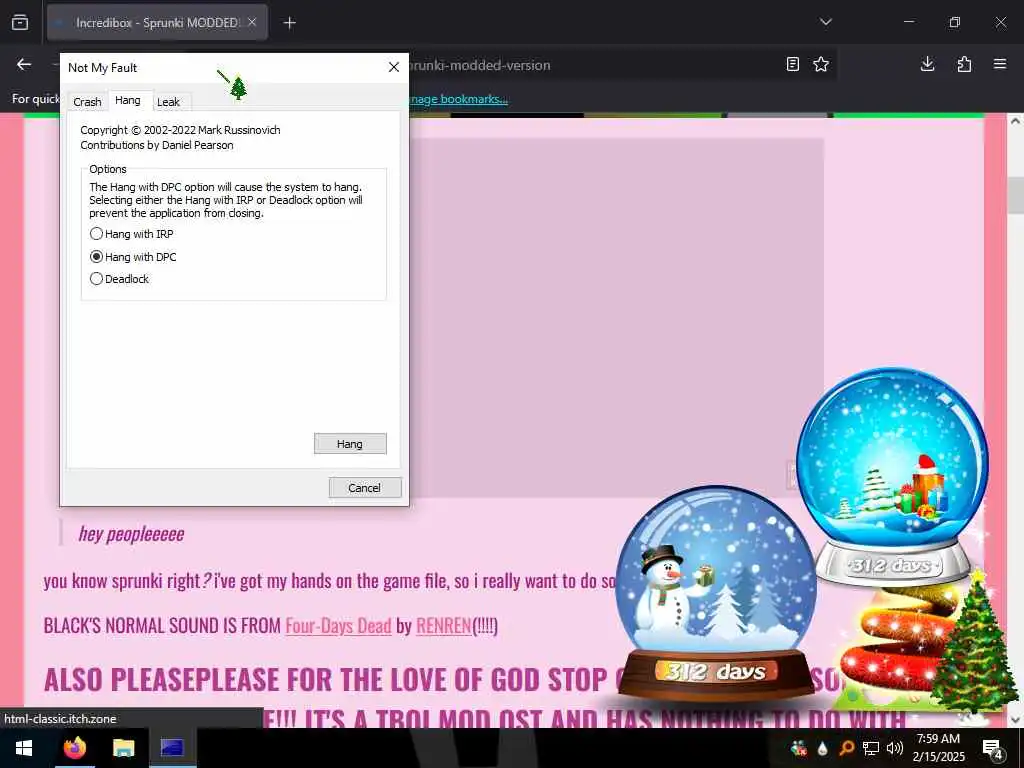Open the downloads panel
Screen dimensions: 1024x768
pos(927,64)
